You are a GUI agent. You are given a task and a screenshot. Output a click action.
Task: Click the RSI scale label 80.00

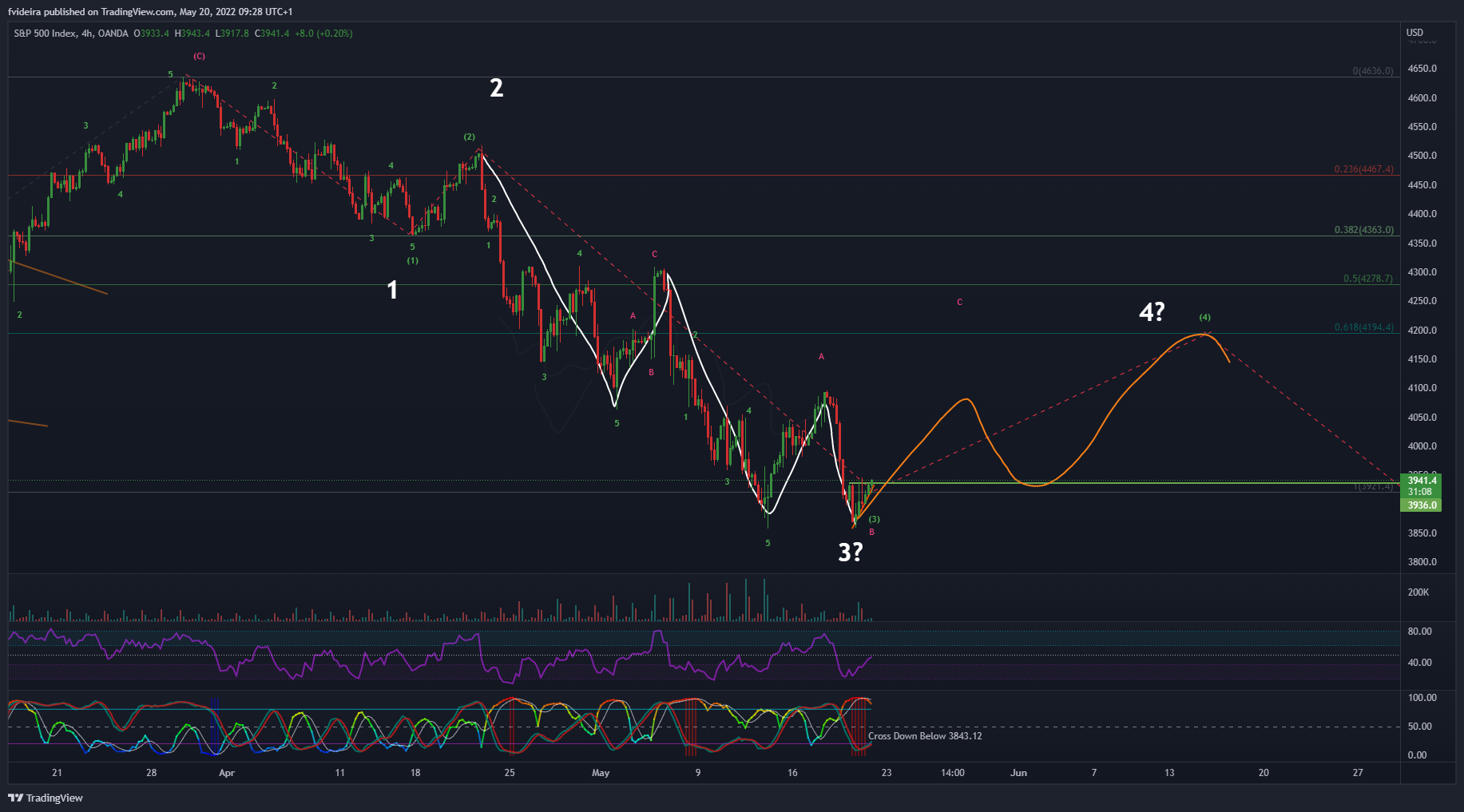1419,632
